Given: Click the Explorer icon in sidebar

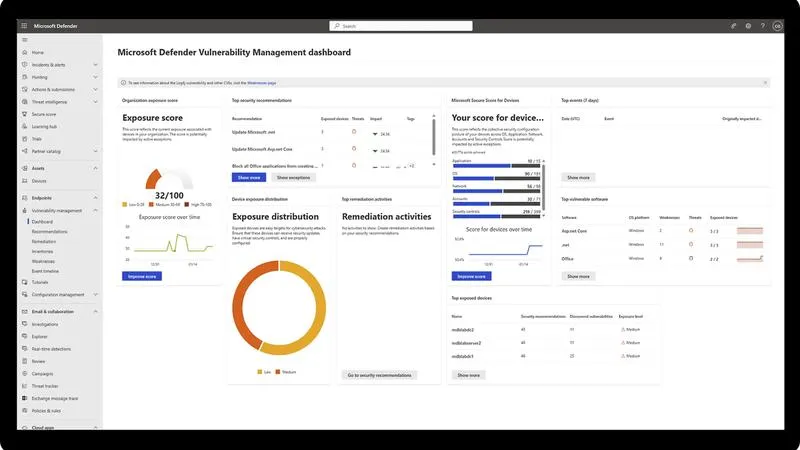Looking at the screenshot, I should (24, 336).
